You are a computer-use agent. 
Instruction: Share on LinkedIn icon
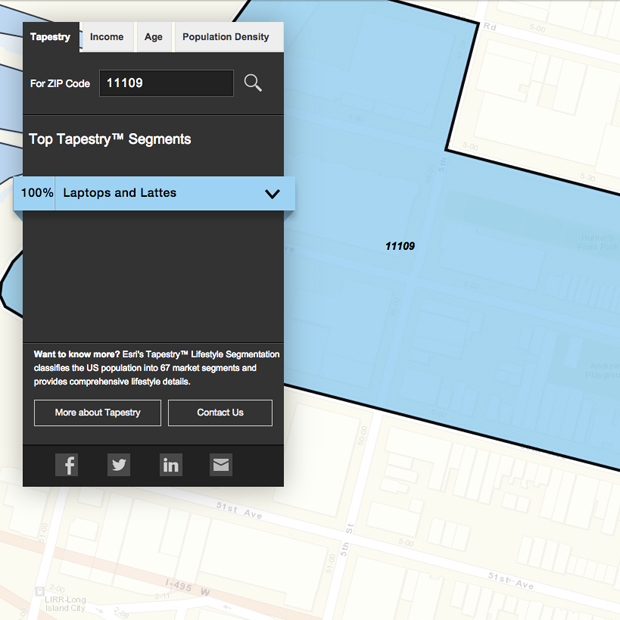(171, 465)
